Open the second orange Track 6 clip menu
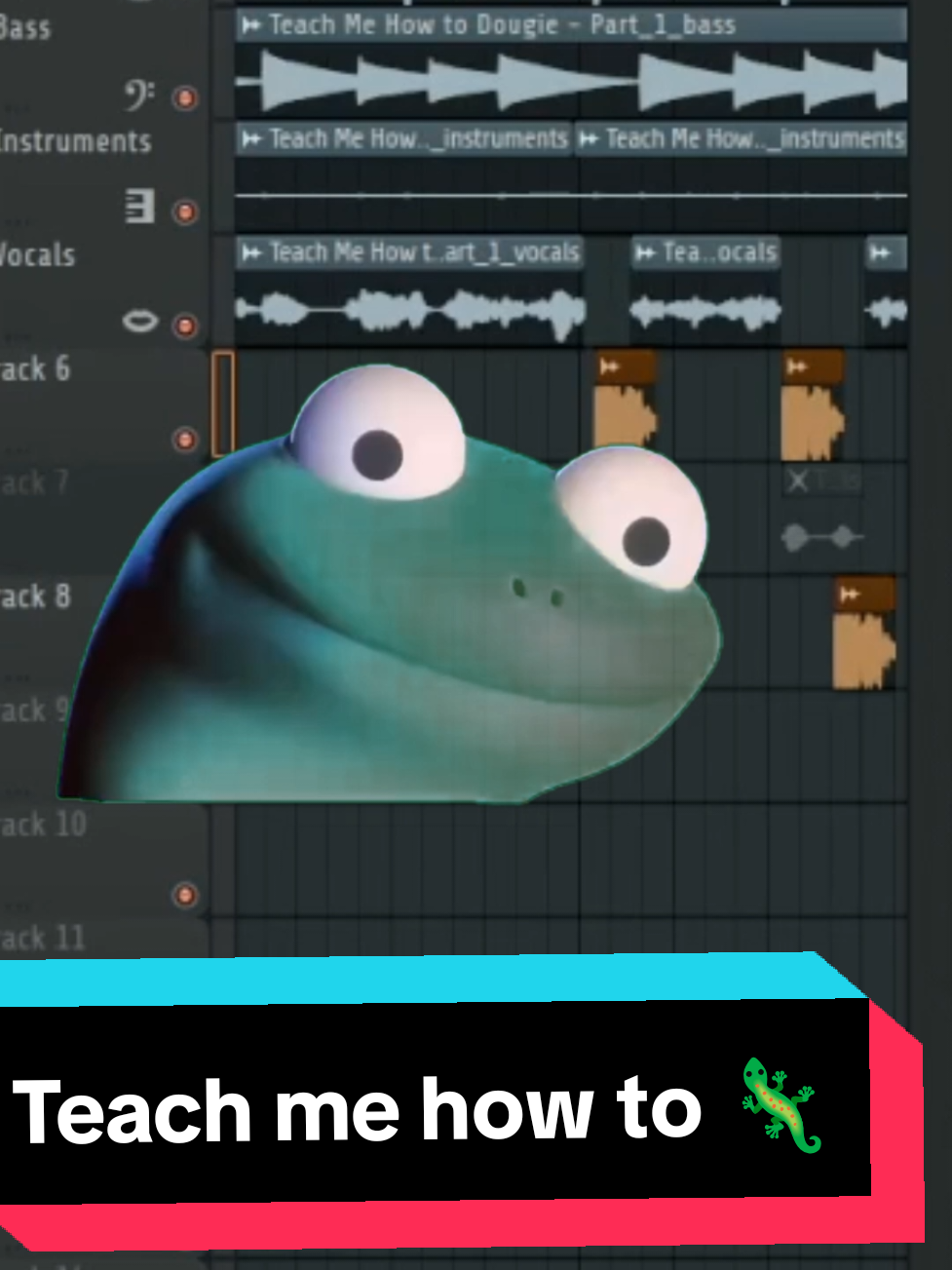Viewport: 952px width, 1270px height. [797, 366]
